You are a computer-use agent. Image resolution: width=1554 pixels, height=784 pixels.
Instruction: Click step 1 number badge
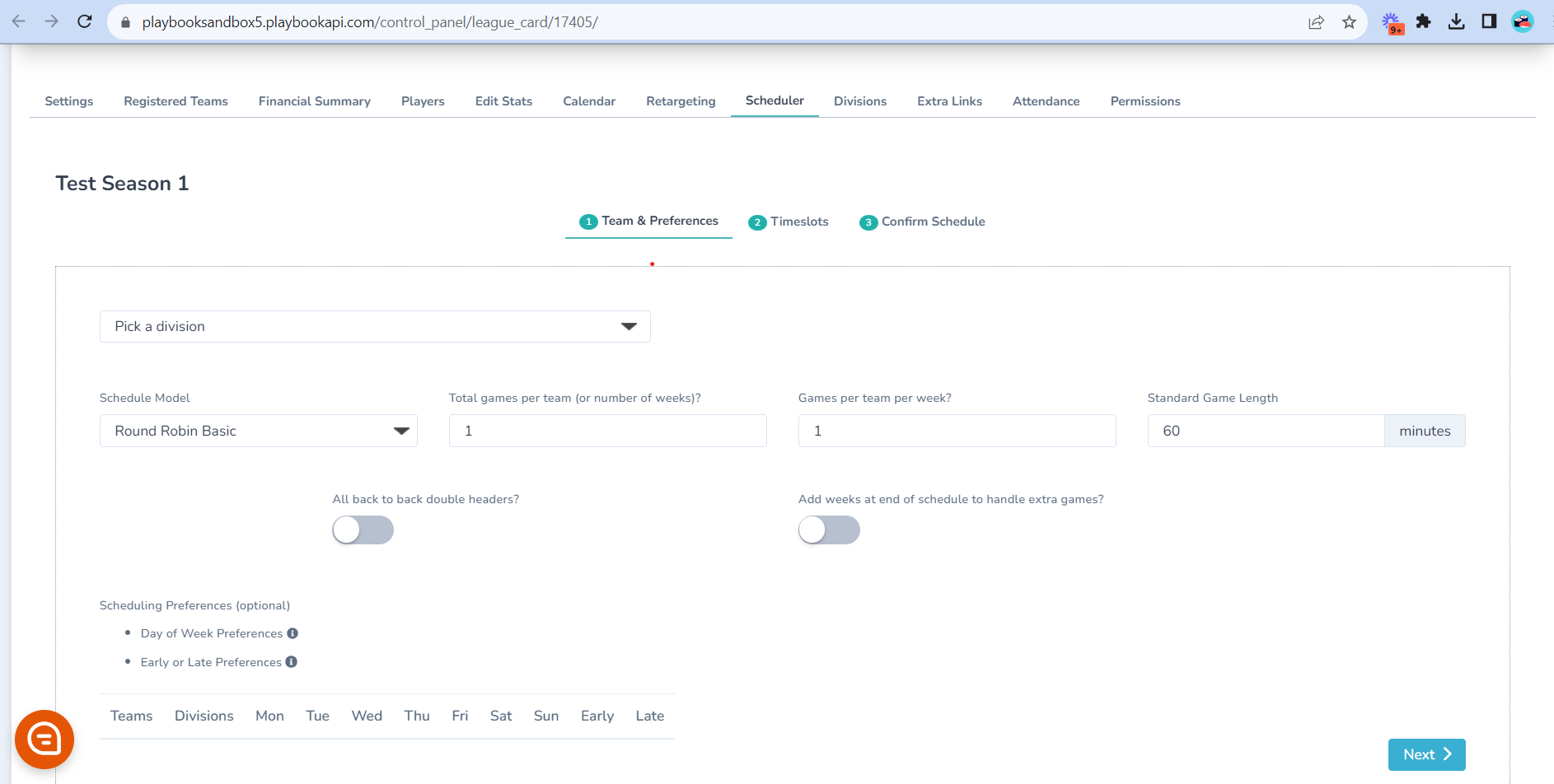click(588, 222)
